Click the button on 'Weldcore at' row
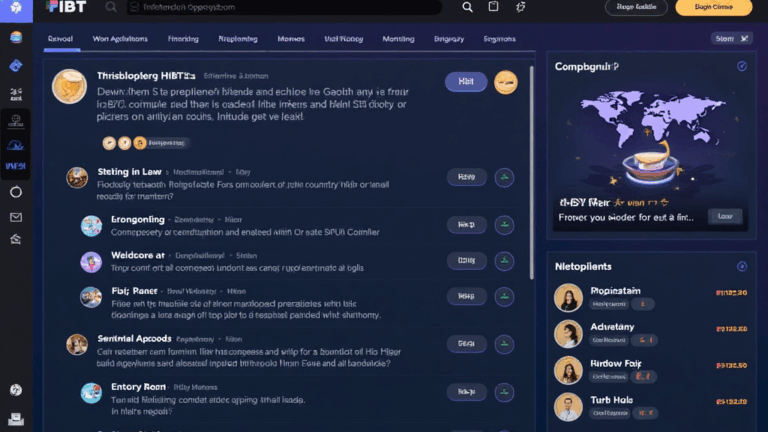Screen dimensions: 768x432 tap(466, 261)
